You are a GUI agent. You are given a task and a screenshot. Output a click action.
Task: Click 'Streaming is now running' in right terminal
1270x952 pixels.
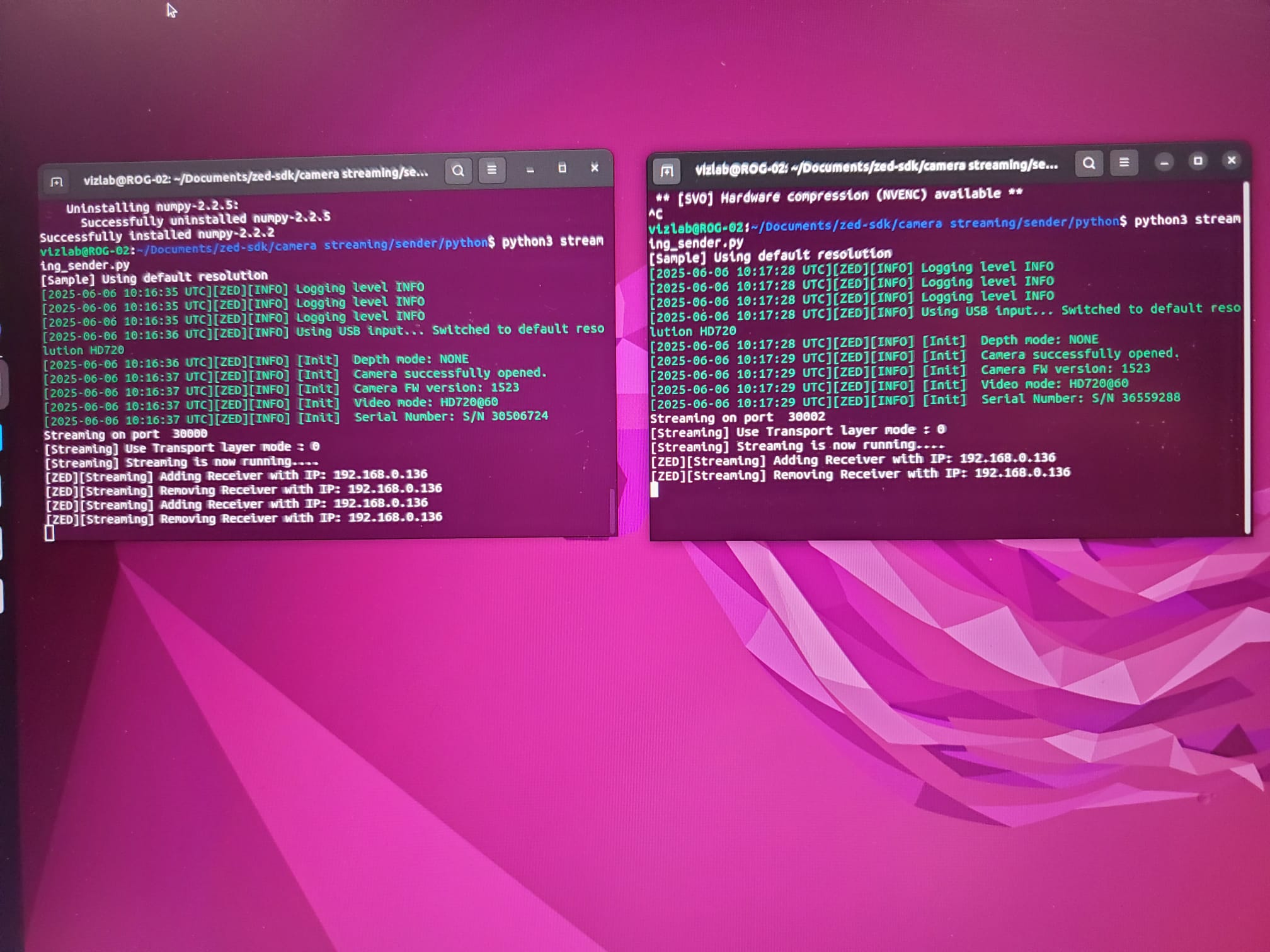[x=797, y=446]
